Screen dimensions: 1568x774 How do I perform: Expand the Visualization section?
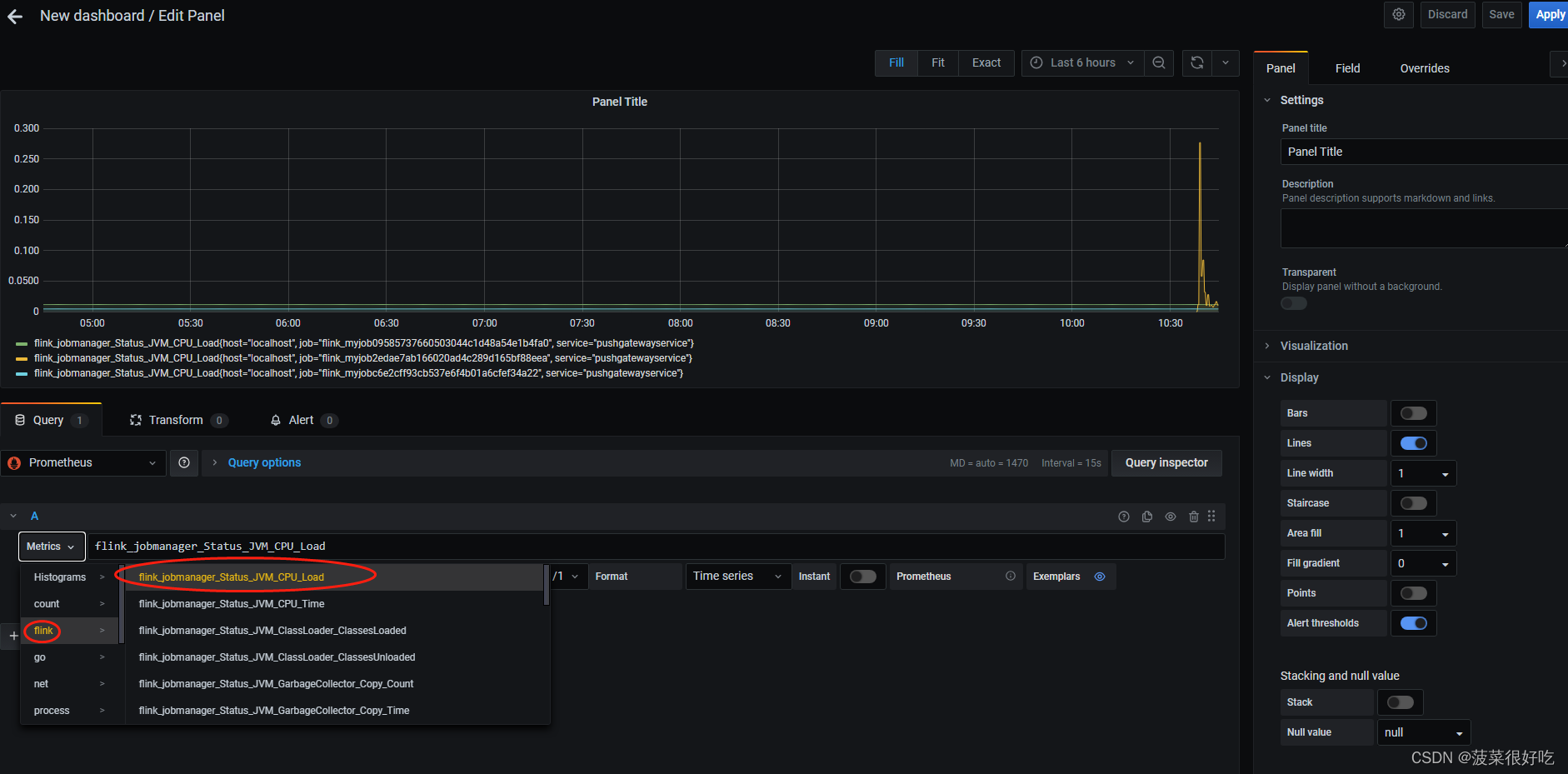point(1314,346)
